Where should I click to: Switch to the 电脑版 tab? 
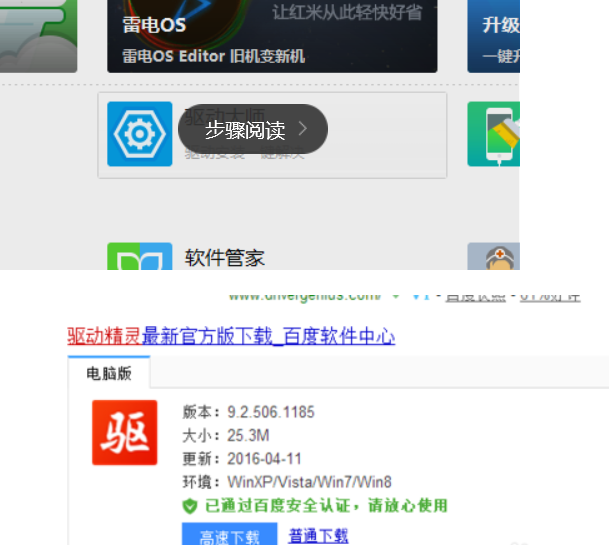(109, 373)
